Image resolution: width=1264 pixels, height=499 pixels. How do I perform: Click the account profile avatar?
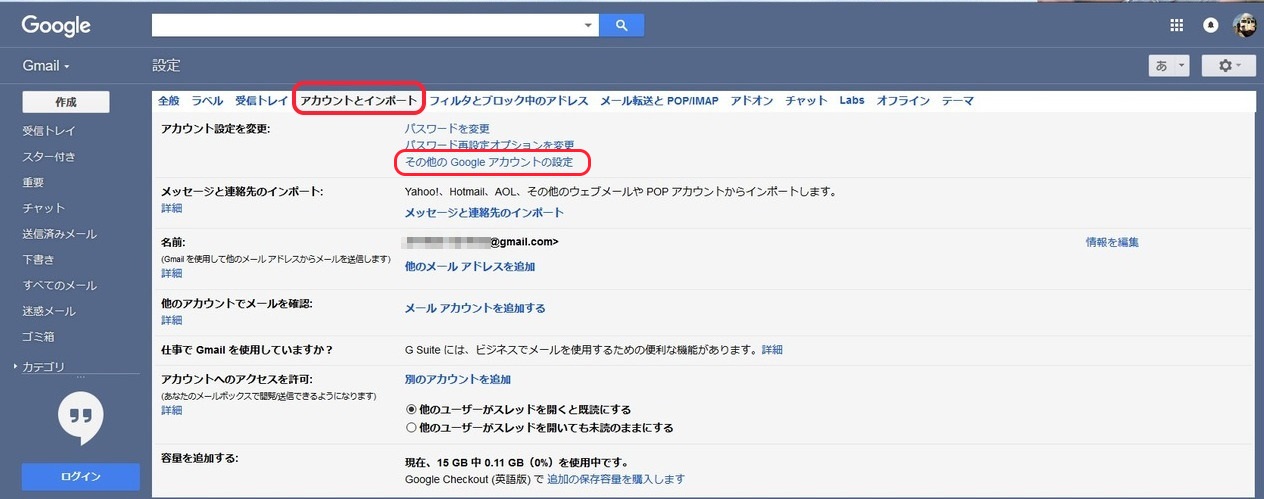click(1245, 26)
